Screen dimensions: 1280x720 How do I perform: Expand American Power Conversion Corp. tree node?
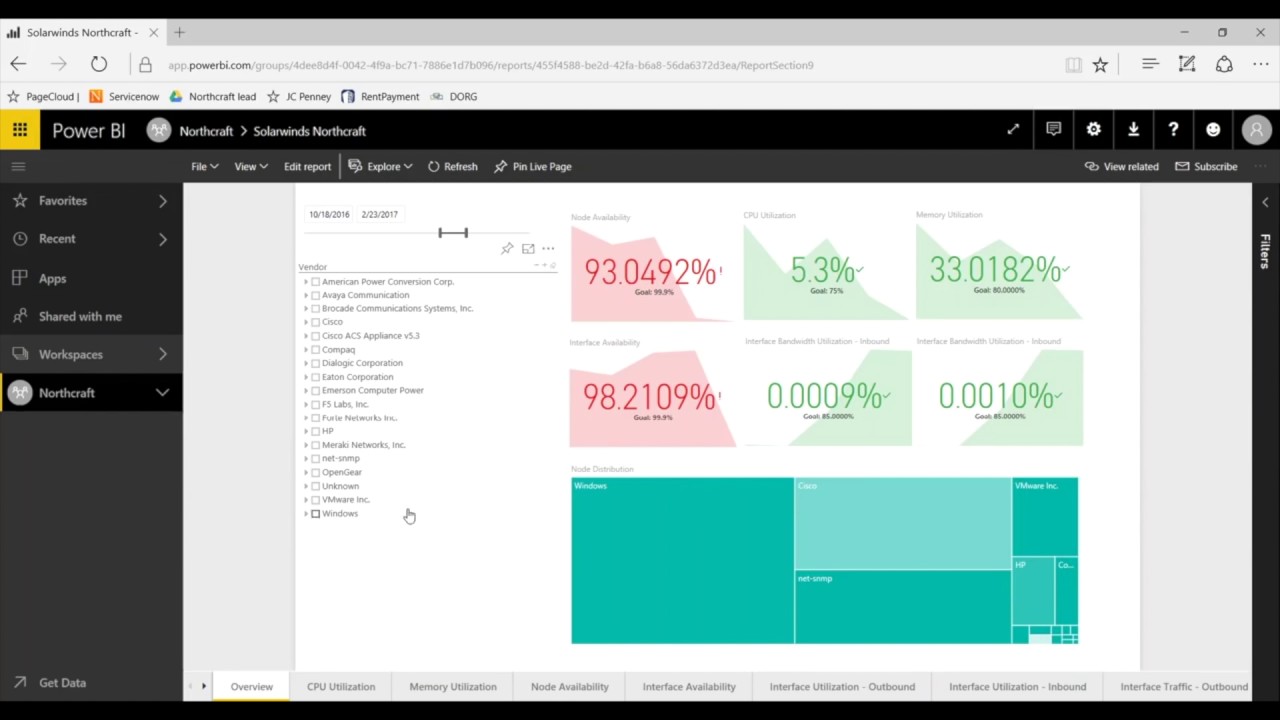[306, 282]
